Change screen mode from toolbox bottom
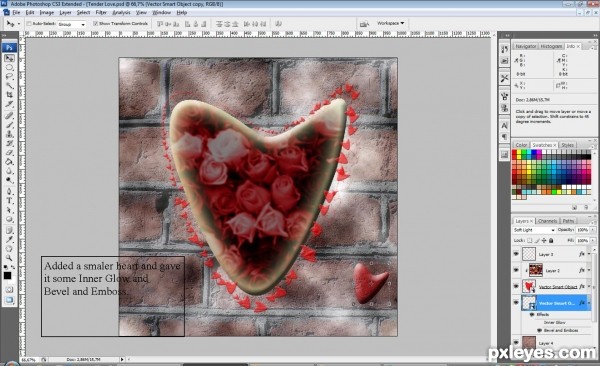 (9, 300)
